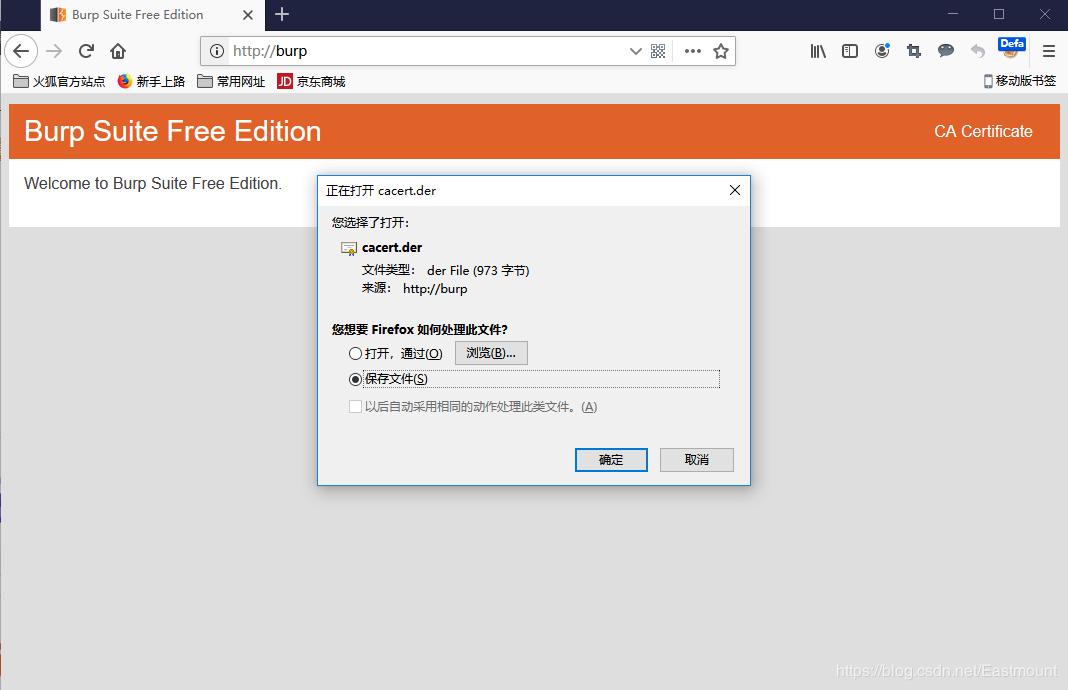Click the source http://burp text in dialog

[435, 289]
